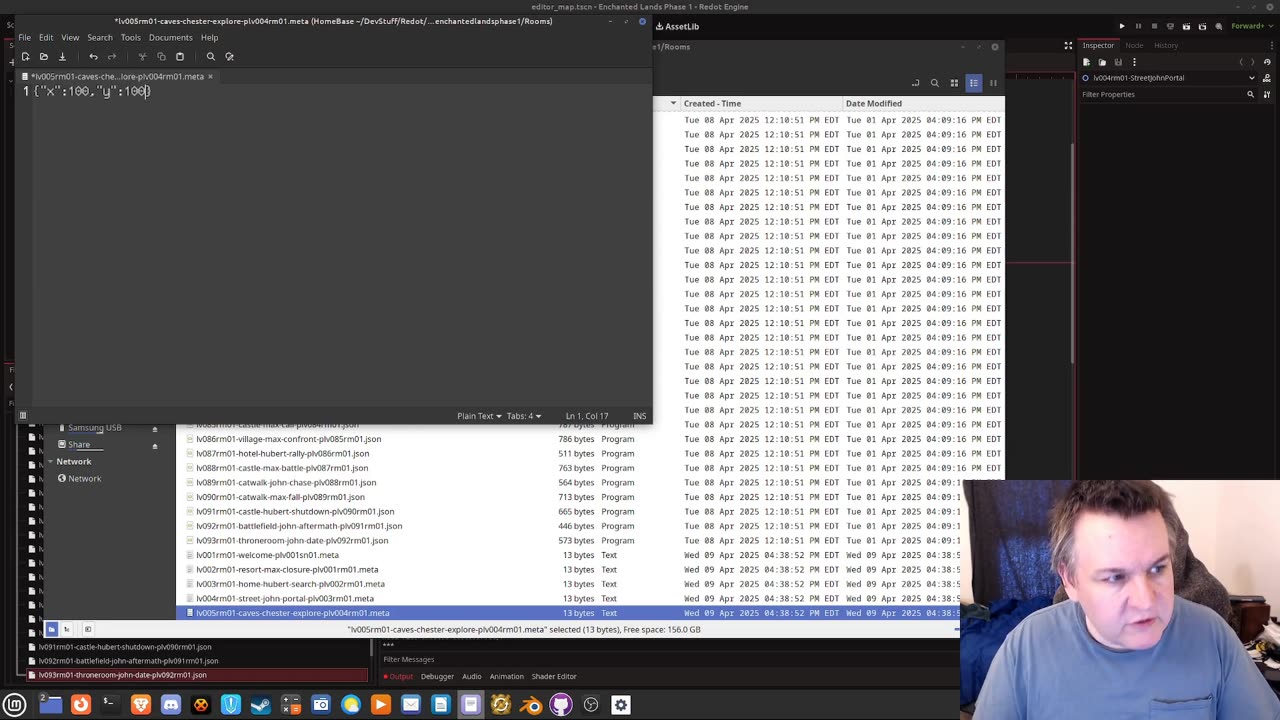The height and width of the screenshot is (720, 1280).
Task: Pause the running project in Redot
Action: (1138, 26)
